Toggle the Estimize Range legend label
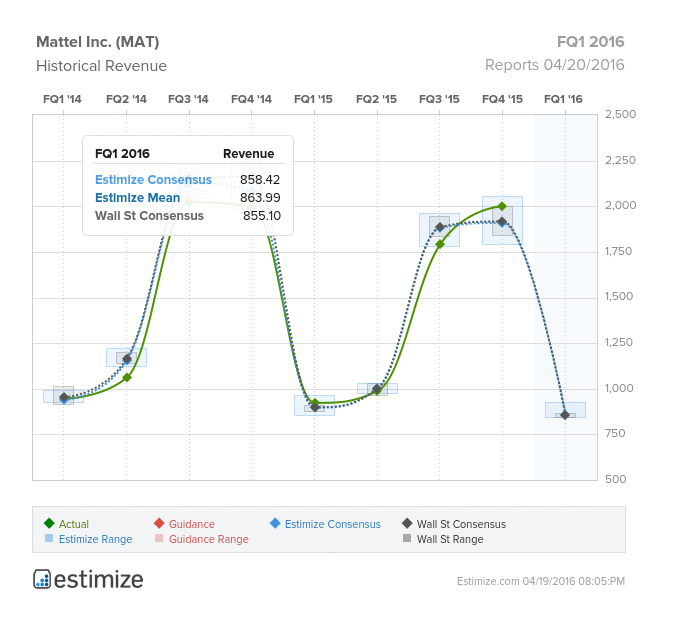675x620 pixels. pyautogui.click(x=96, y=539)
